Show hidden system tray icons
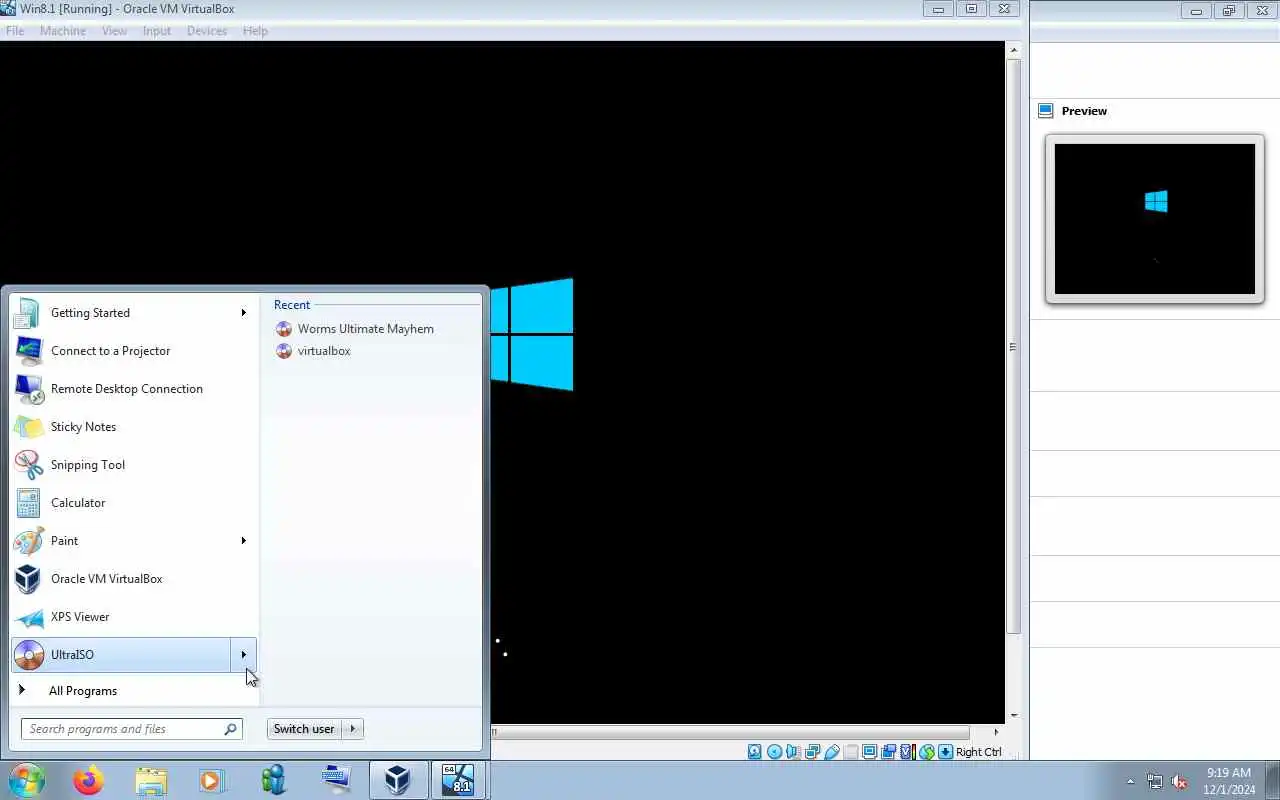This screenshot has height=800, width=1280. pyautogui.click(x=1131, y=781)
